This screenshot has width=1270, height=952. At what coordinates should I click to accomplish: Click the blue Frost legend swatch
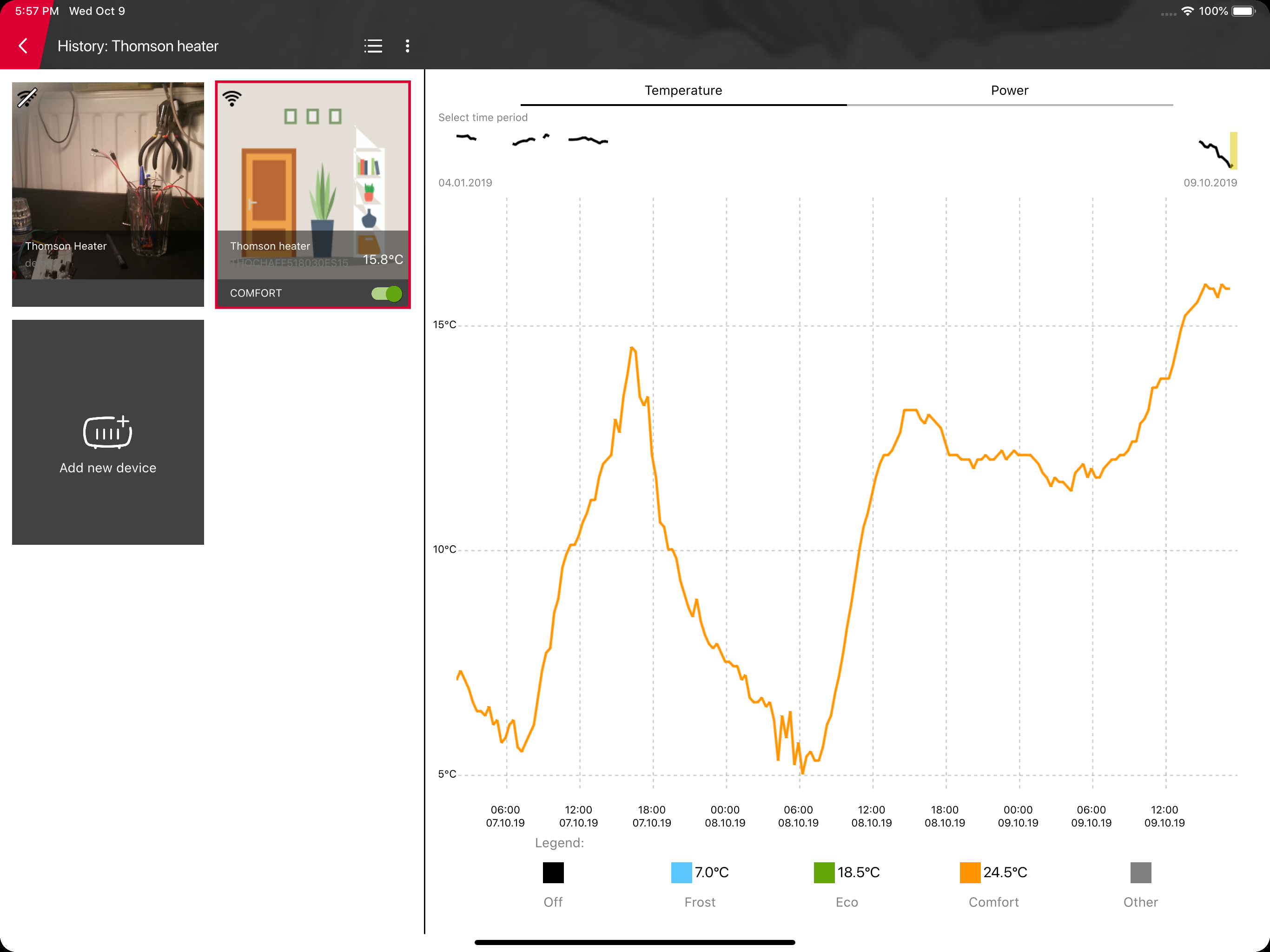(681, 872)
